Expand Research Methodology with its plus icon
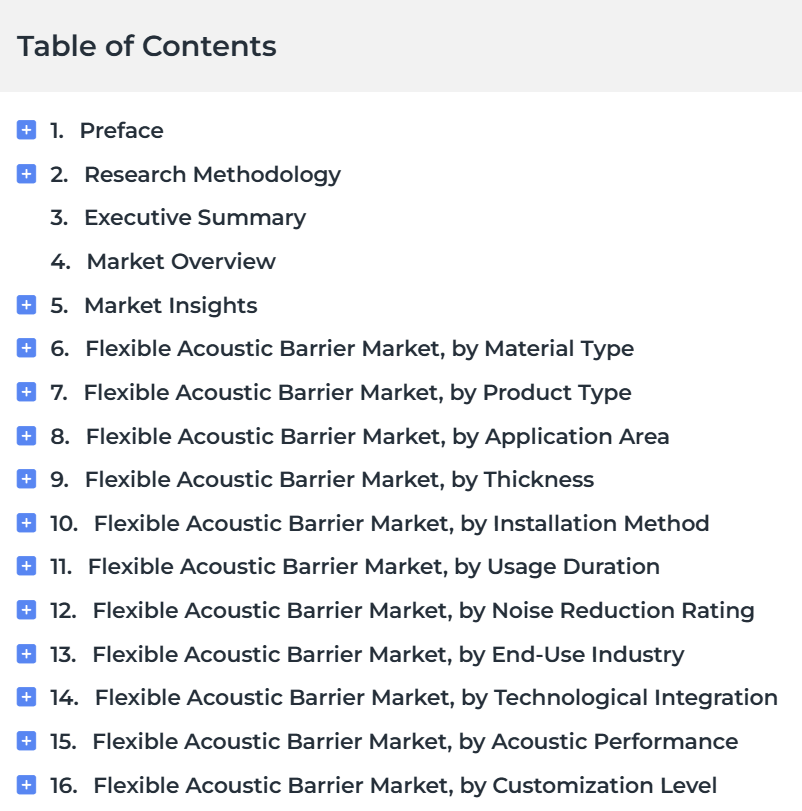 [x=26, y=174]
